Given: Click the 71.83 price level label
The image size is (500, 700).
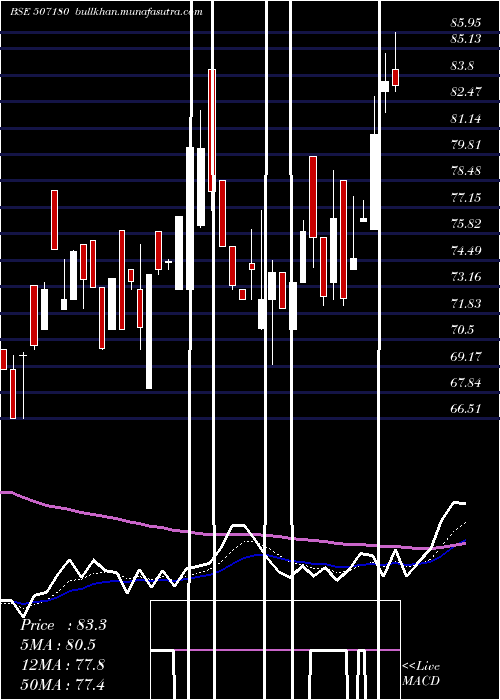Looking at the screenshot, I should tap(466, 304).
